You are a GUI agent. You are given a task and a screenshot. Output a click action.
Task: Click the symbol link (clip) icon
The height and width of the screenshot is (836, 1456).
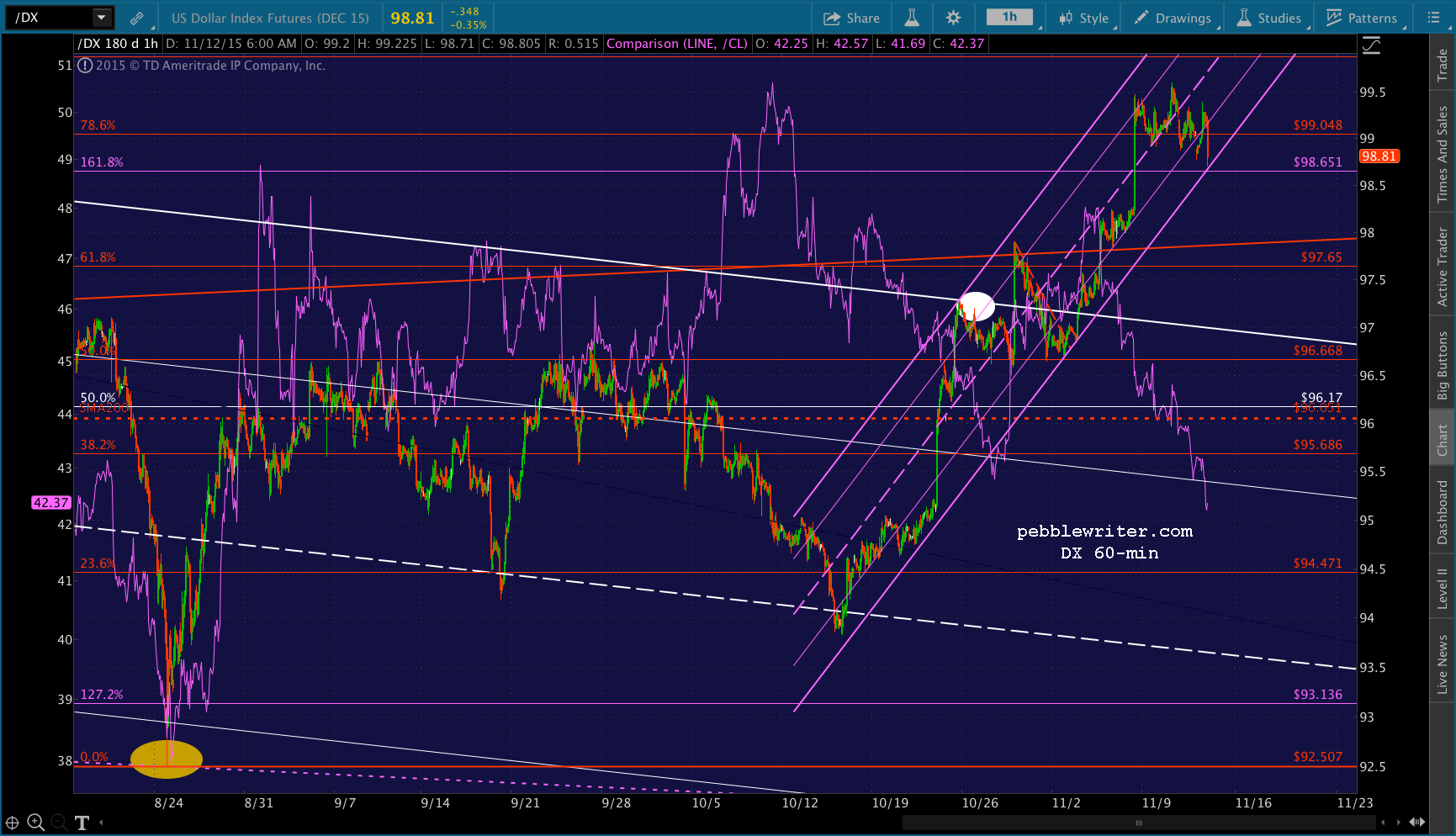click(x=136, y=18)
